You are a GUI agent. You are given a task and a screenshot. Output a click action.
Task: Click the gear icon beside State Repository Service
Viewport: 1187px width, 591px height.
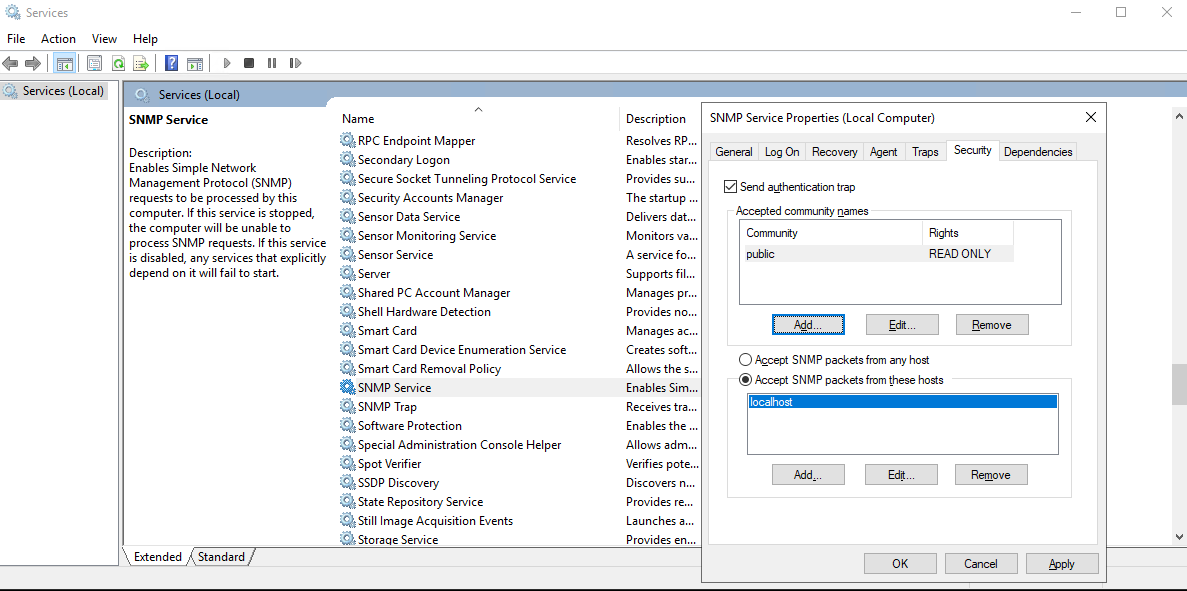pyautogui.click(x=347, y=502)
